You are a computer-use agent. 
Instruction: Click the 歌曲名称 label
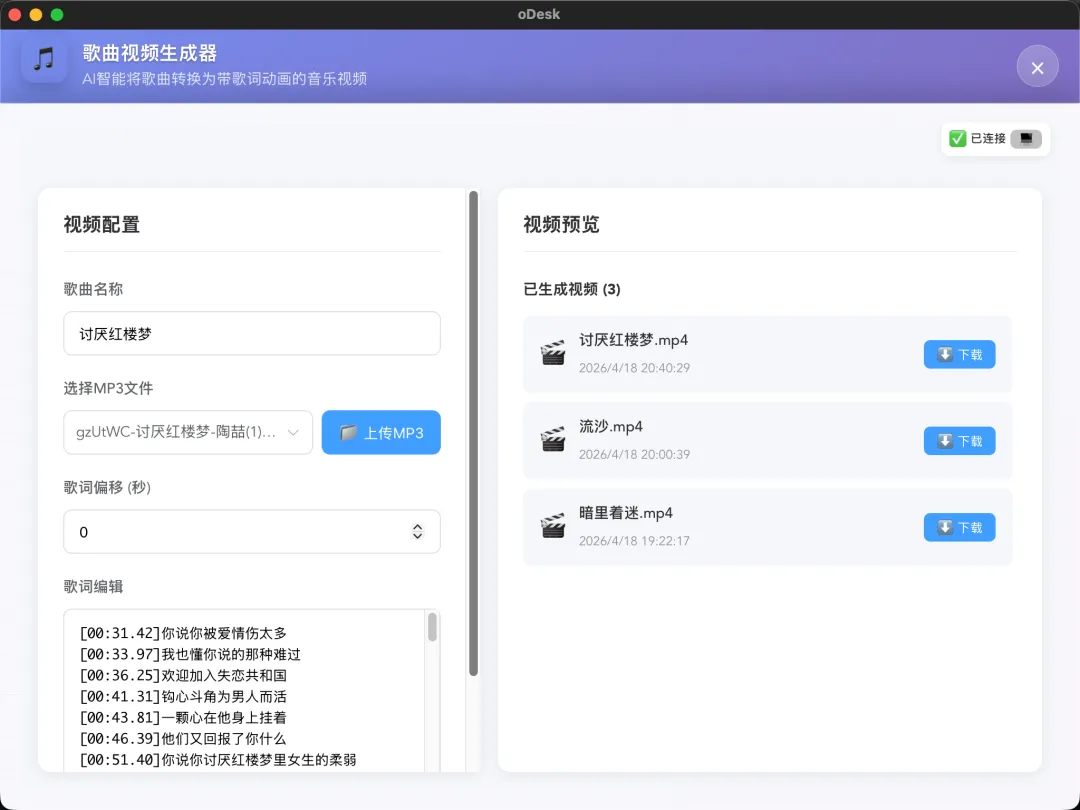[x=93, y=289]
